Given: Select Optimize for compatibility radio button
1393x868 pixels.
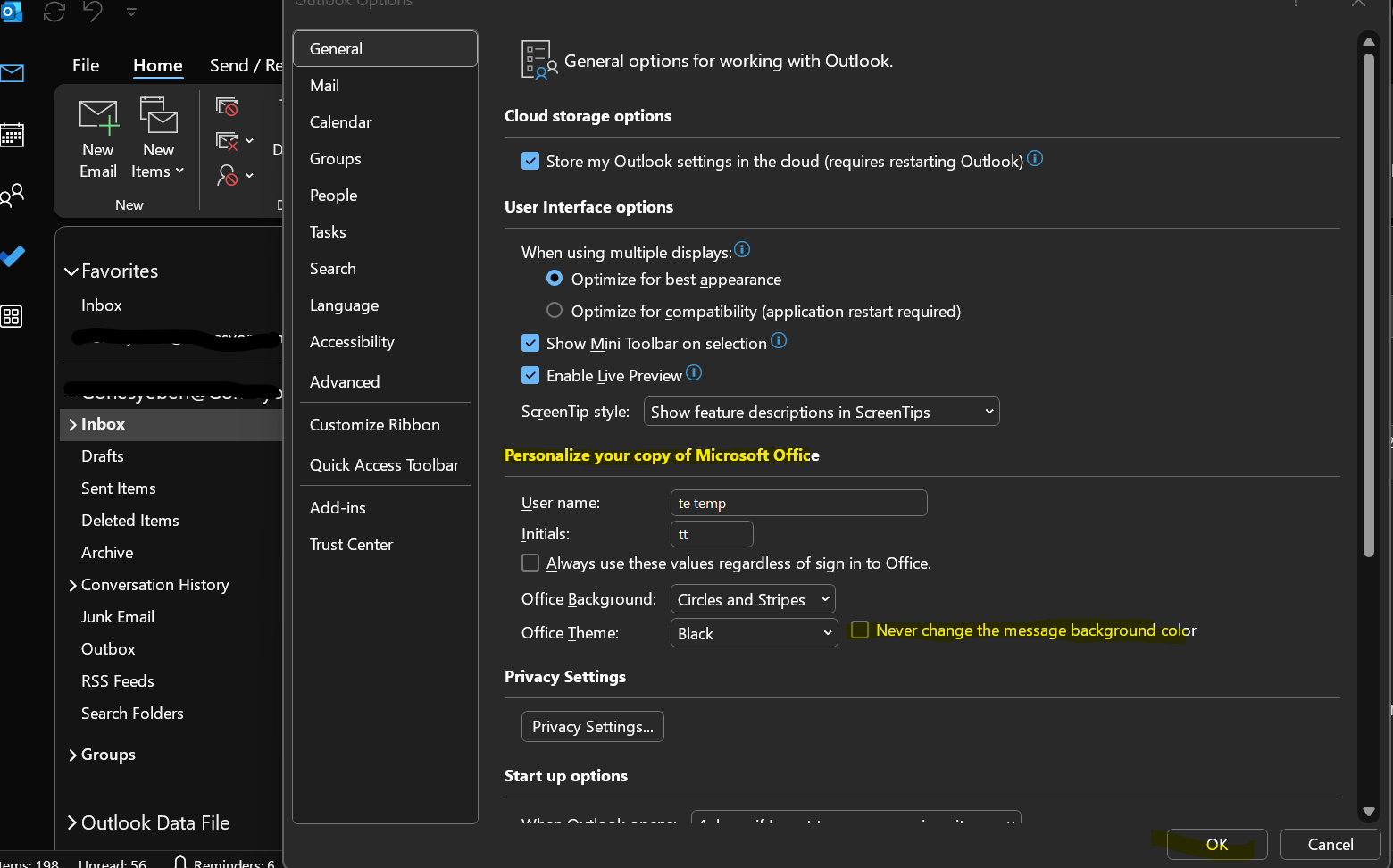Looking at the screenshot, I should coord(554,311).
